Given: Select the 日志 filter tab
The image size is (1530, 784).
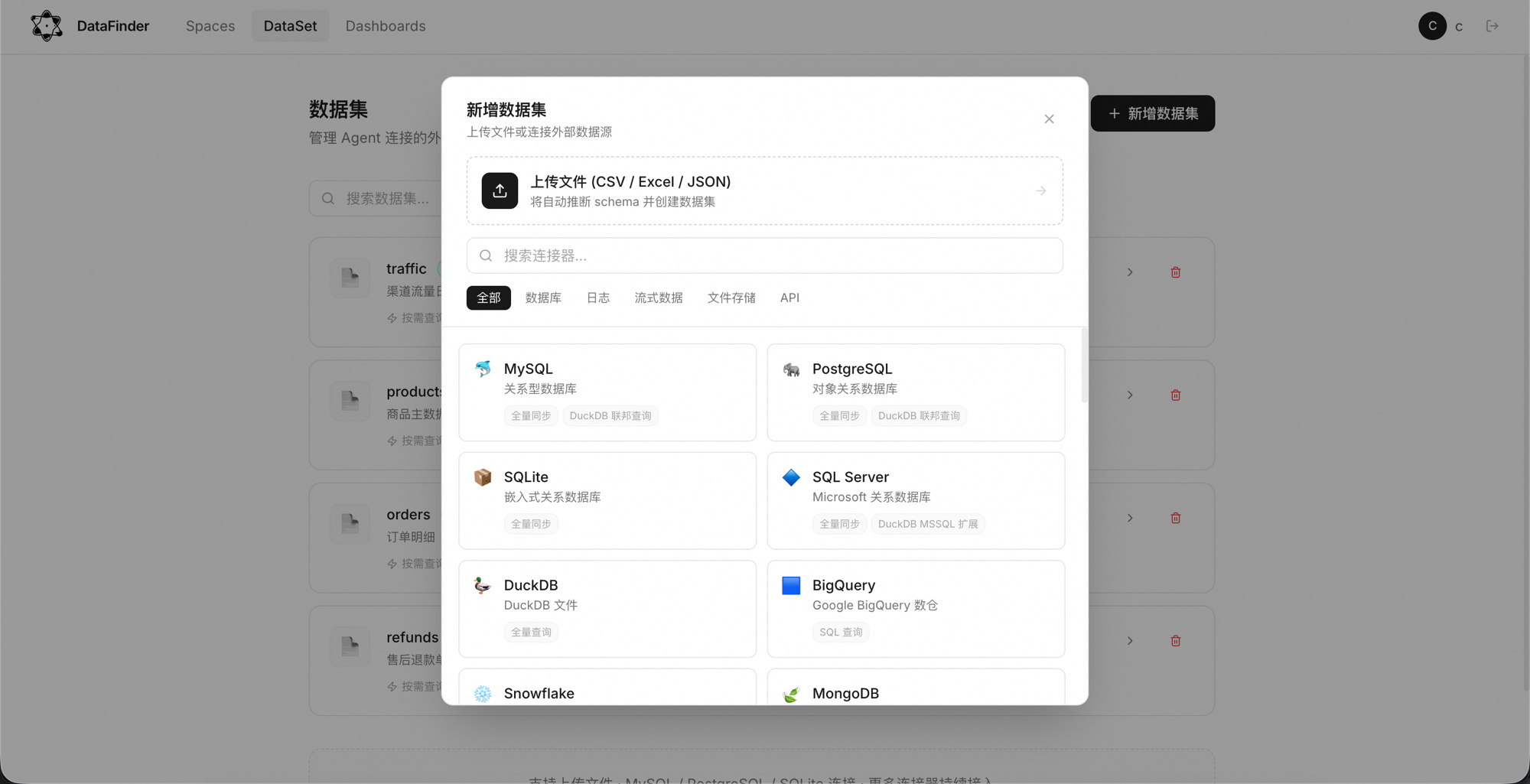Looking at the screenshot, I should tap(597, 298).
